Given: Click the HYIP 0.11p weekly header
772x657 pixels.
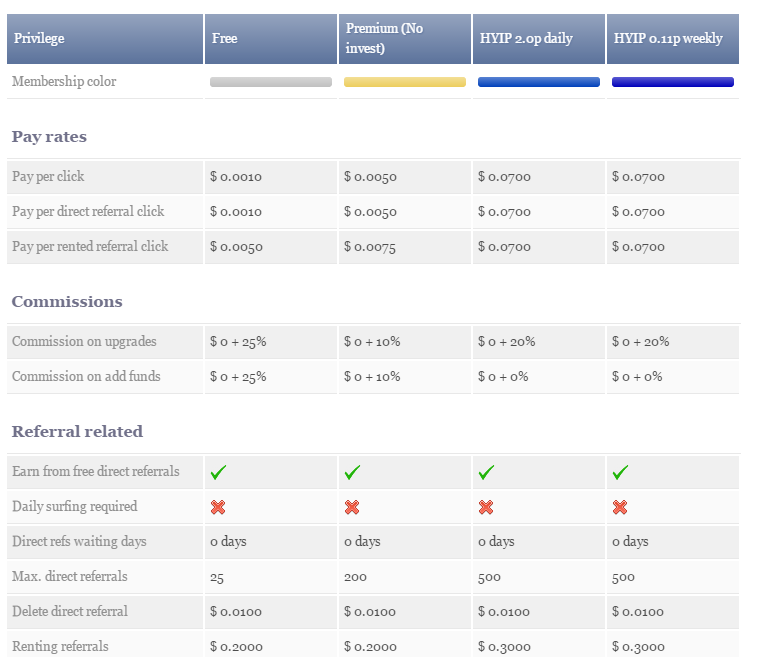Looking at the screenshot, I should point(667,39).
